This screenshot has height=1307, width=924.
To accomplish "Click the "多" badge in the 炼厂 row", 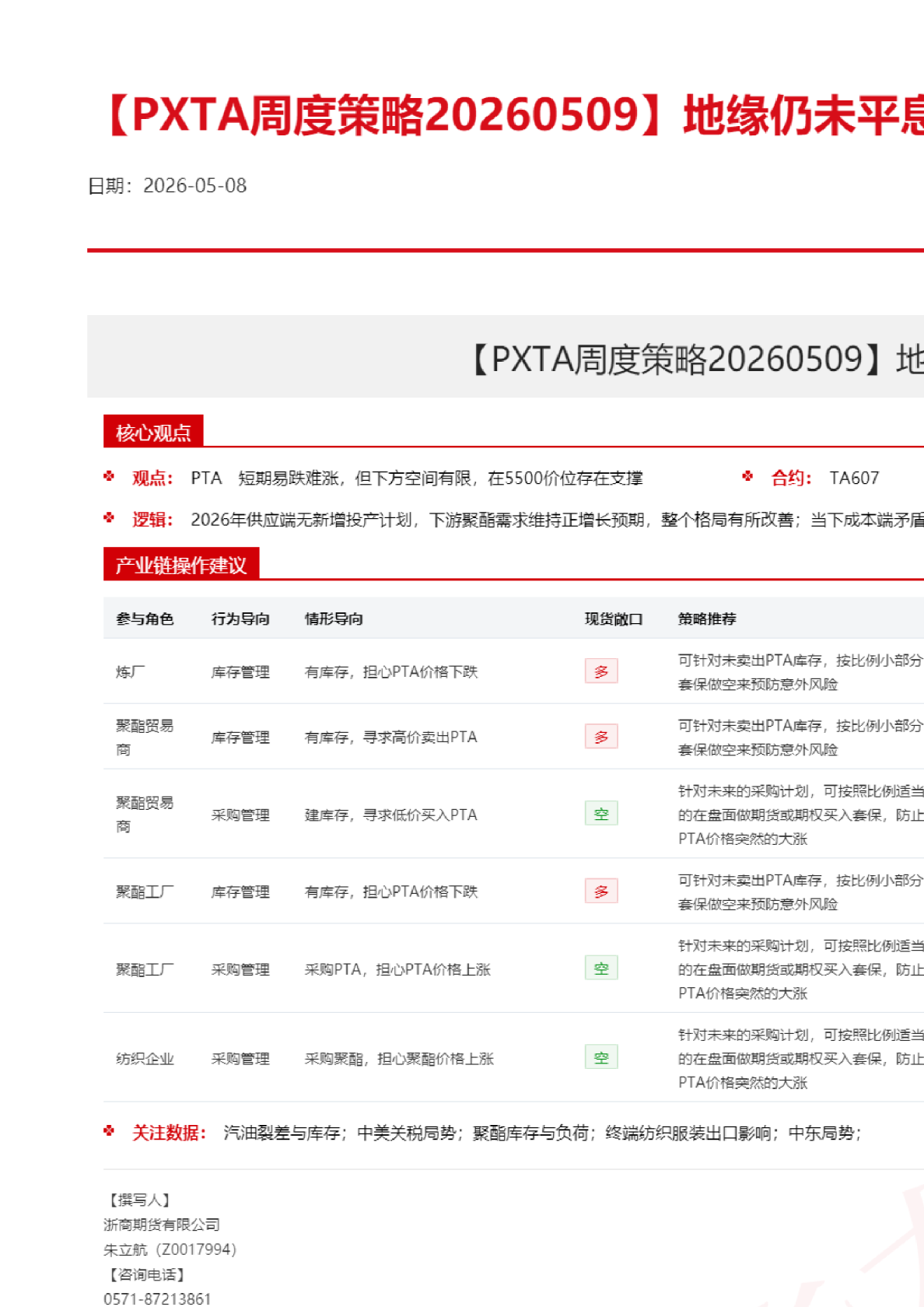I will [x=601, y=671].
